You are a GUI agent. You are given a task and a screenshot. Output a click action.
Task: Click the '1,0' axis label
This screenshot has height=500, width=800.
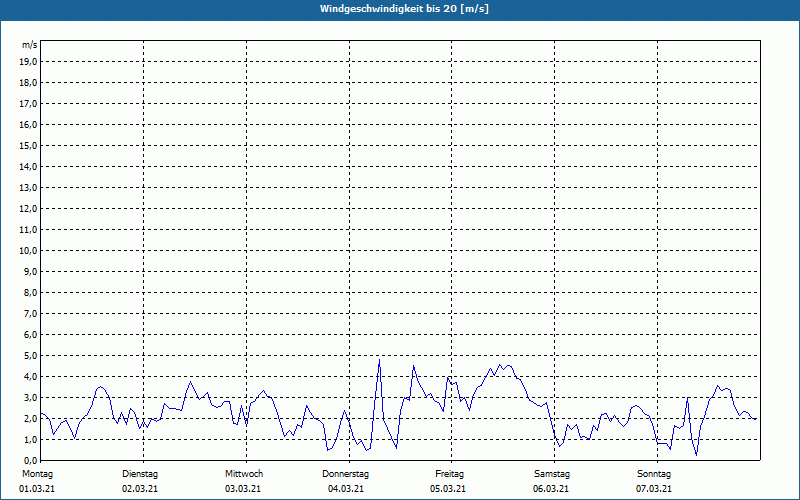pos(30,439)
